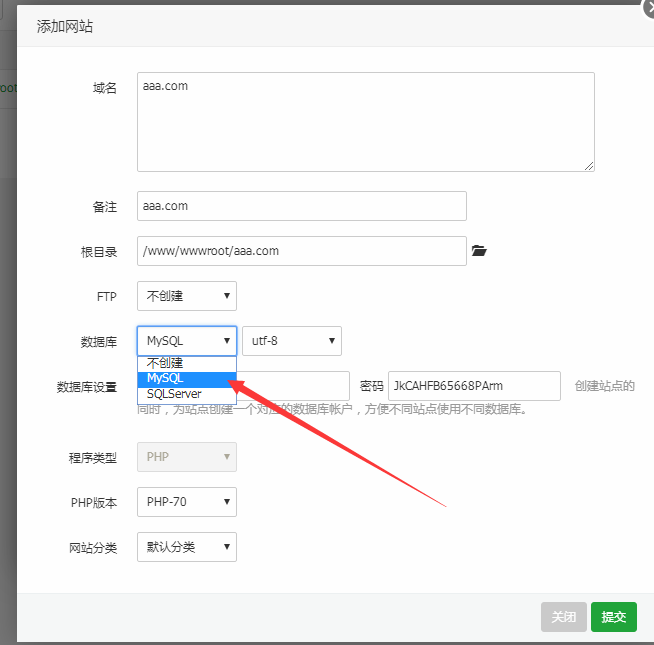
Task: Click the PHP版本 label
Action: (94, 503)
